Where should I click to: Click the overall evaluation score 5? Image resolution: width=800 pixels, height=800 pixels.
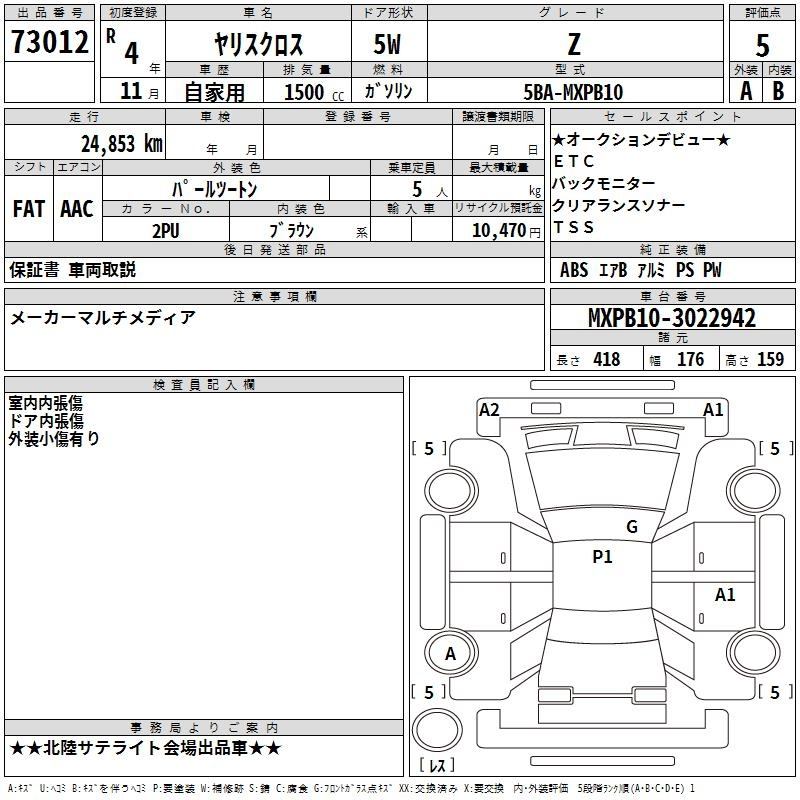(762, 44)
